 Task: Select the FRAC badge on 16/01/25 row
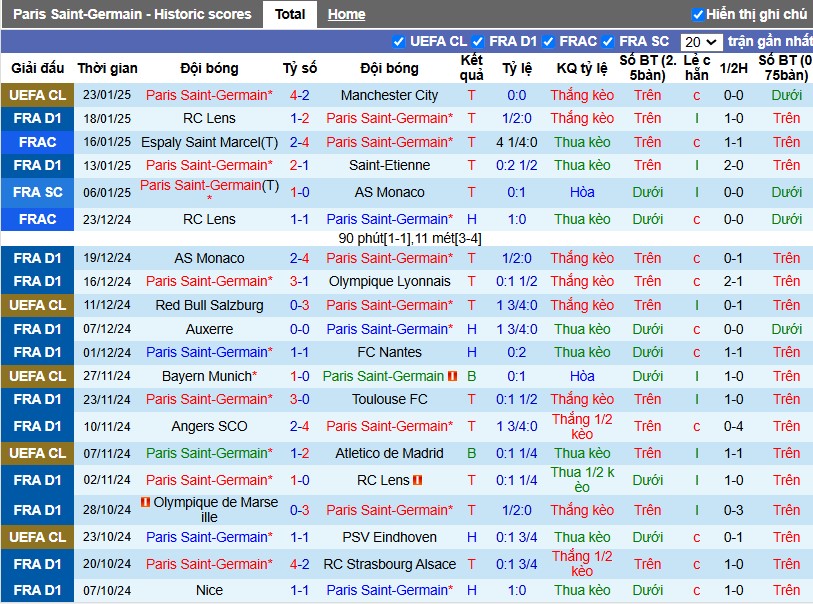(x=37, y=142)
